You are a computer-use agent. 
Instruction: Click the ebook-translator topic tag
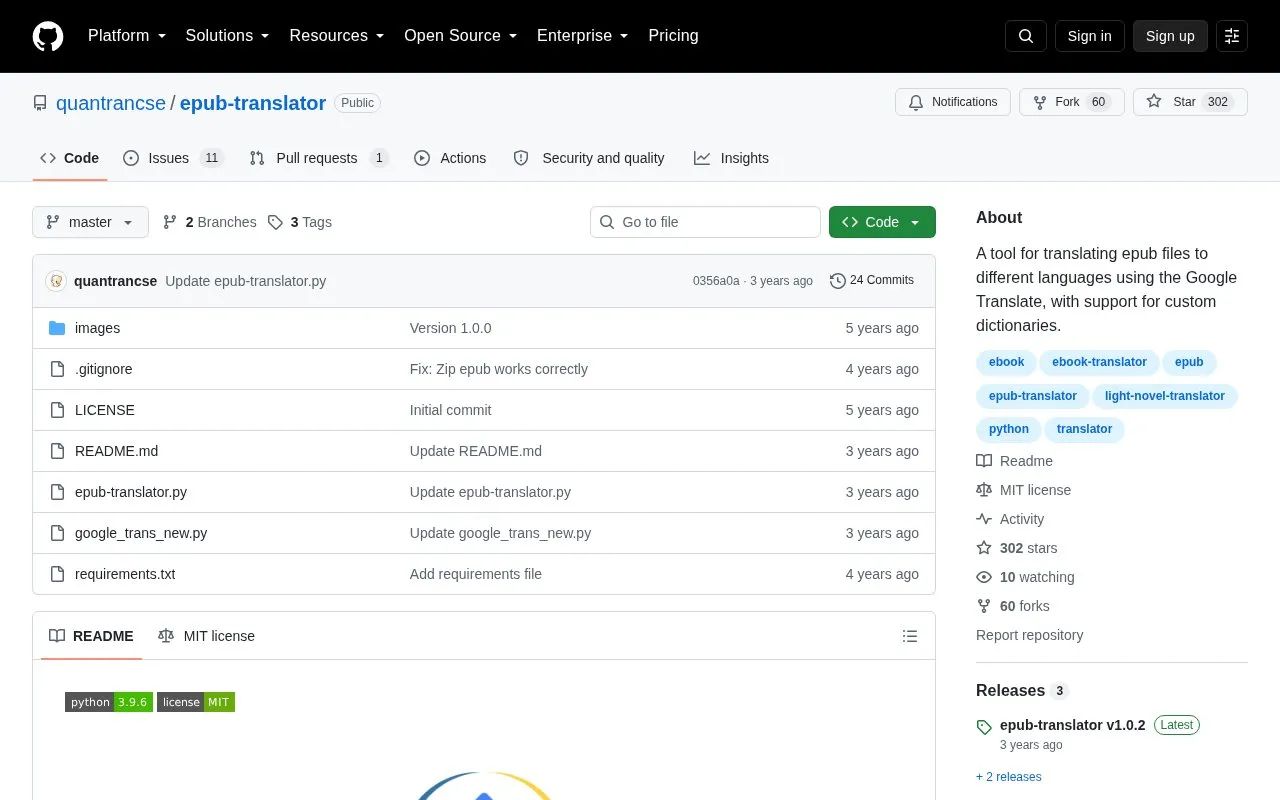pyautogui.click(x=1099, y=362)
